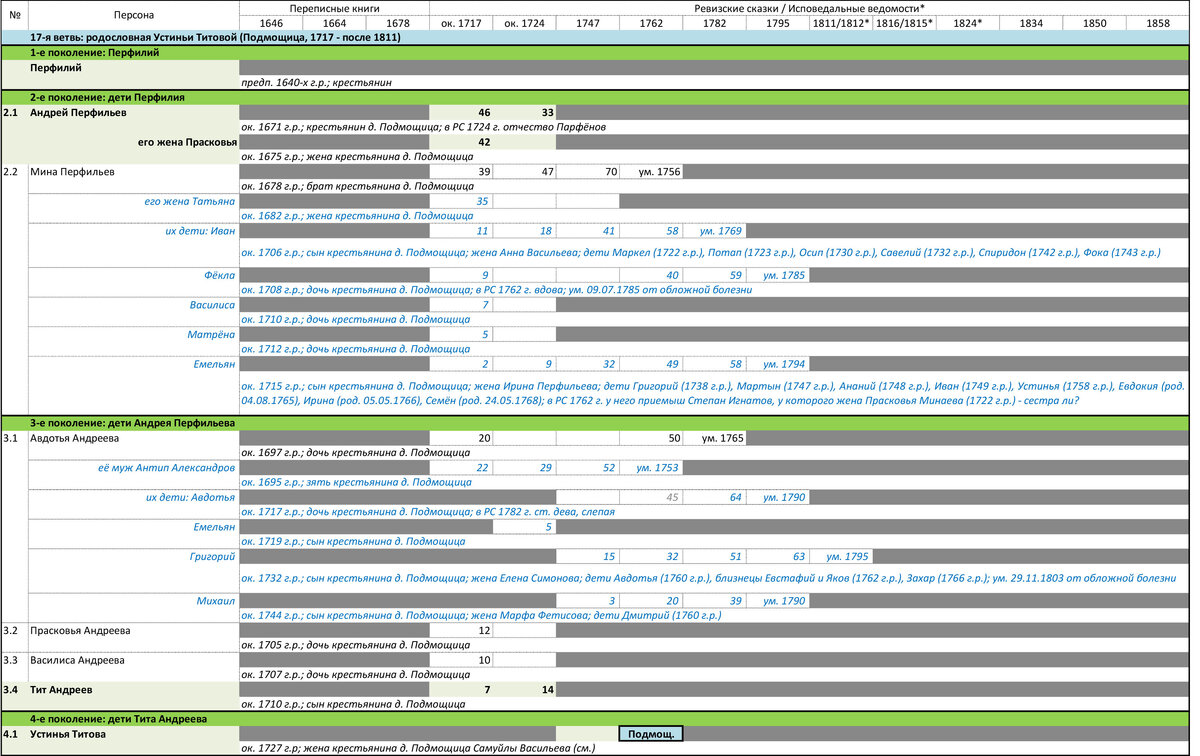Select the 'их дети: Авдотья' cell

coord(133,497)
